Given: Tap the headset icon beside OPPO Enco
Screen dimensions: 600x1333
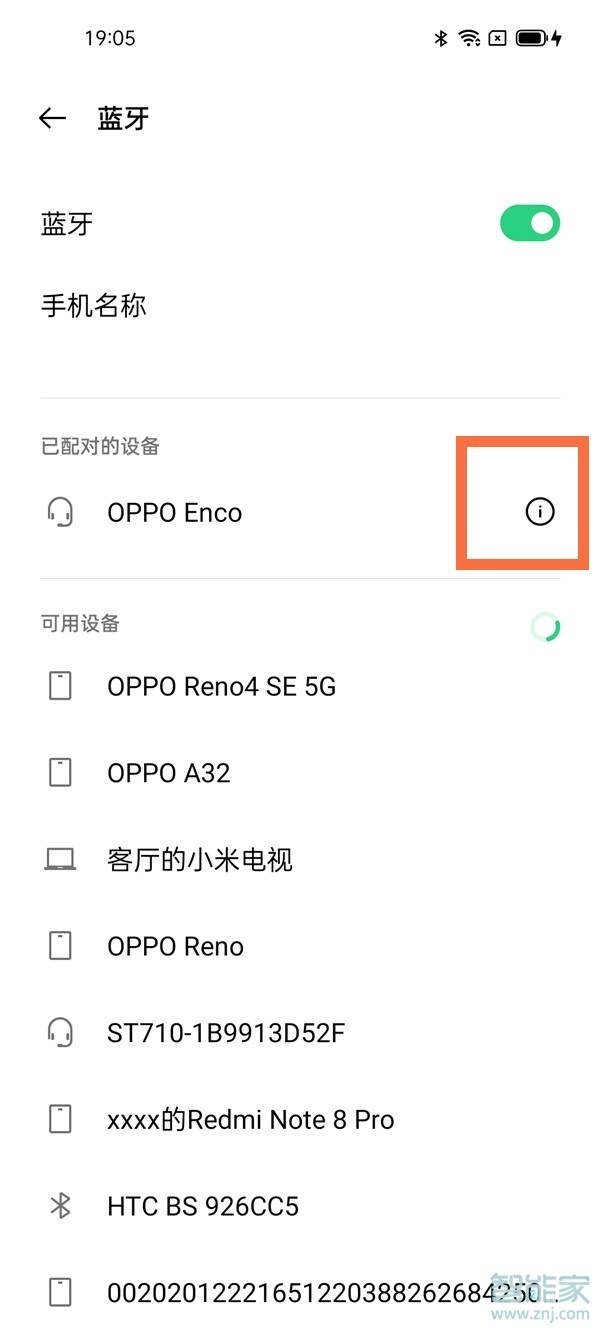Looking at the screenshot, I should coord(60,513).
